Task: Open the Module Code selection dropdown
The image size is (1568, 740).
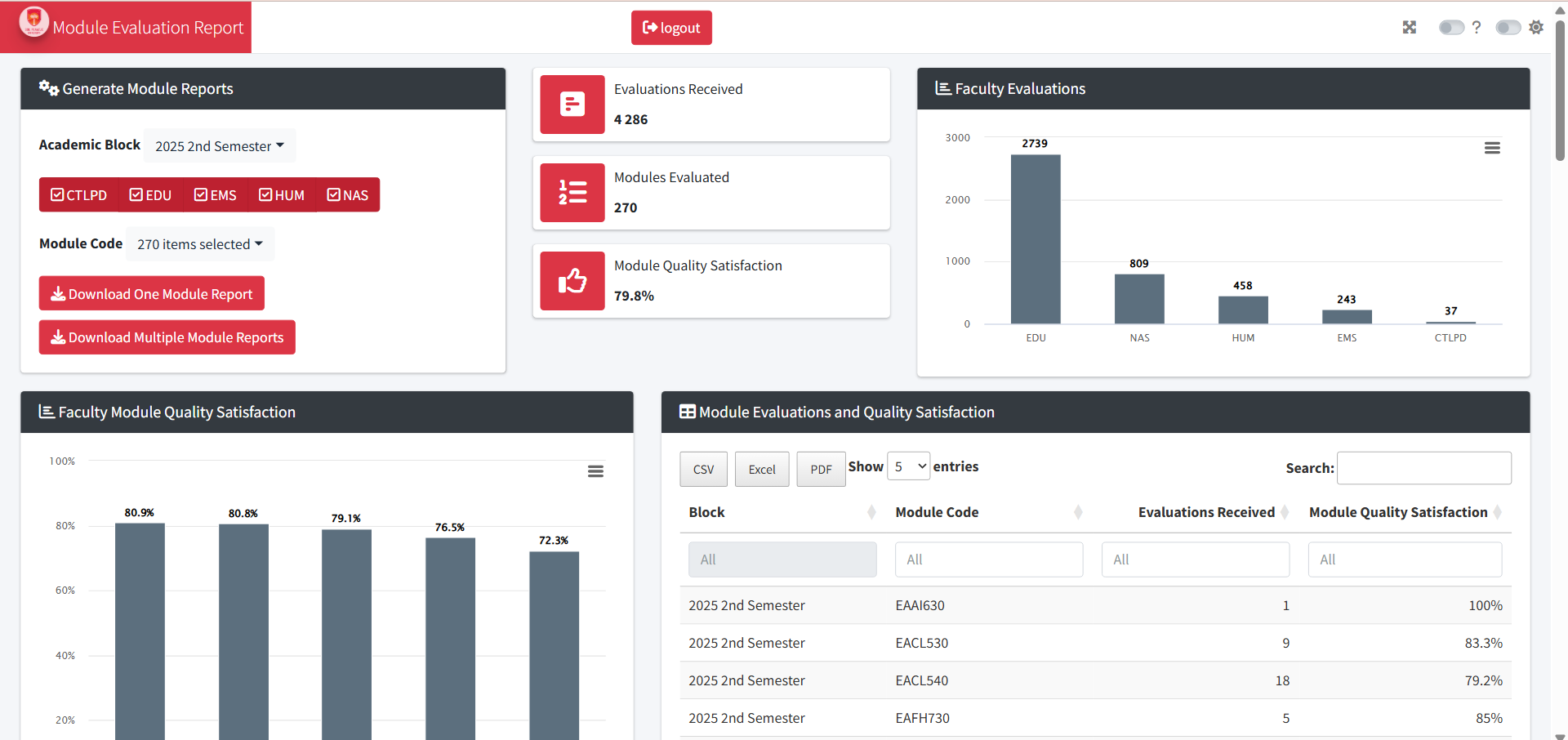Action: [x=199, y=243]
